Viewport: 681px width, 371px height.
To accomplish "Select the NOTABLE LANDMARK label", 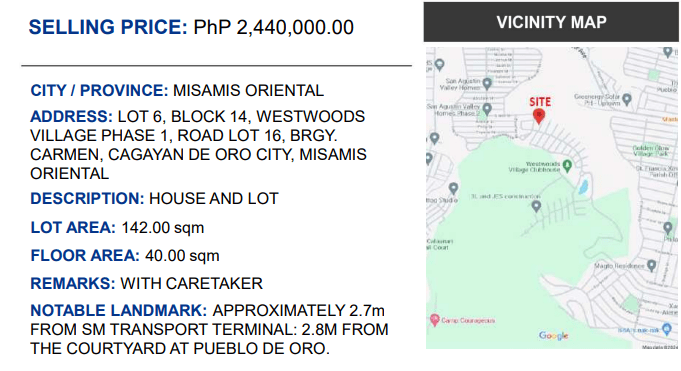I will (x=119, y=311).
